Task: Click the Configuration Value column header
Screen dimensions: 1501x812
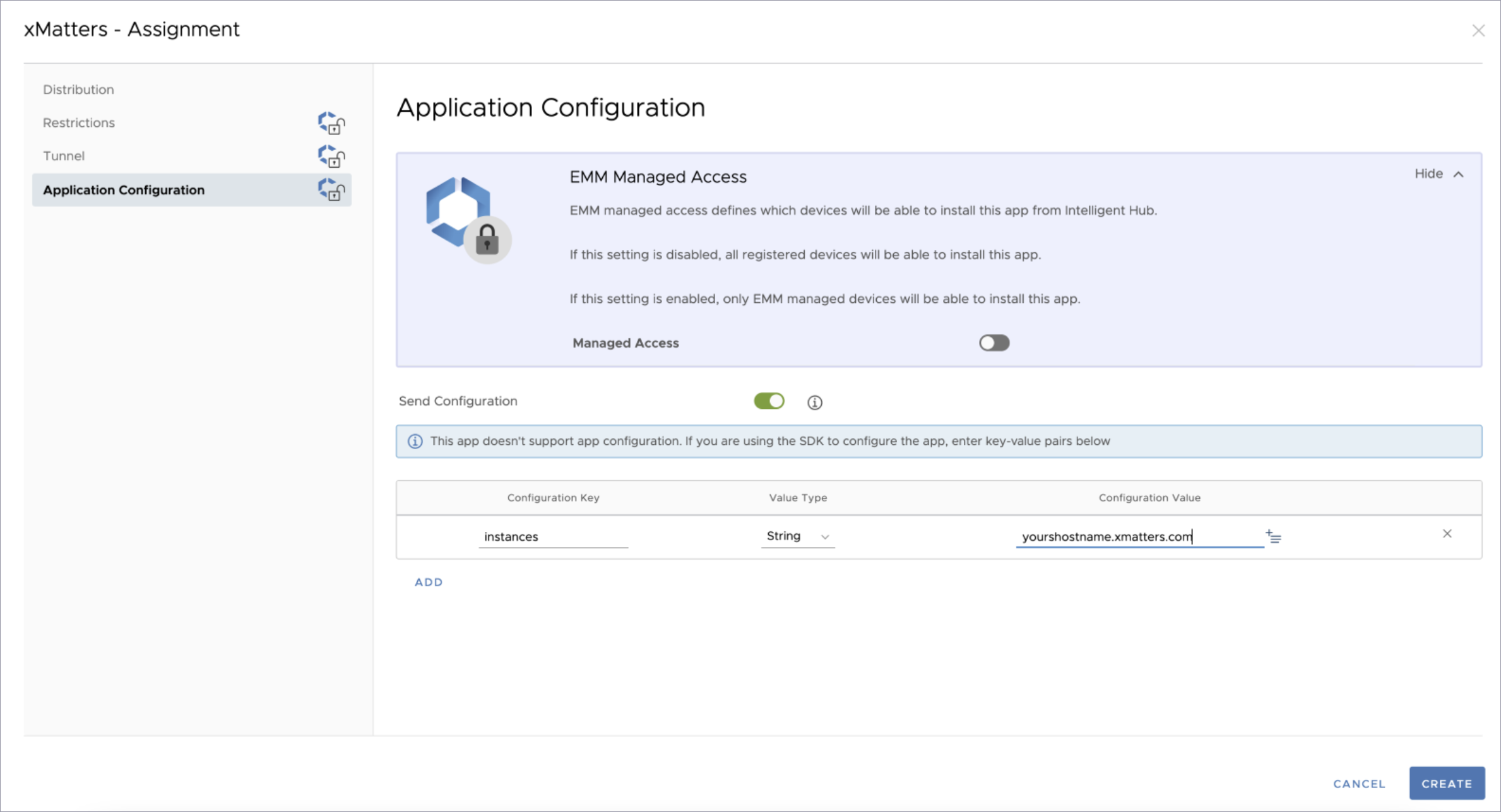Action: [x=1149, y=498]
